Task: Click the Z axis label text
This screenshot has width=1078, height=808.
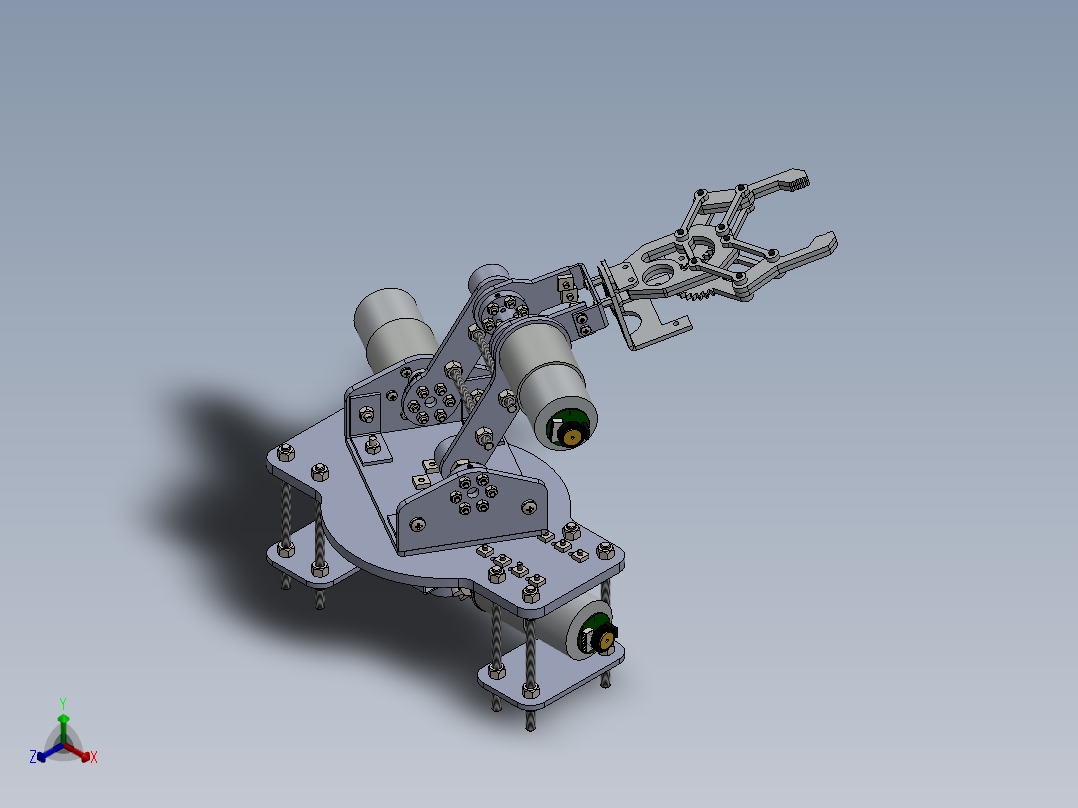Action: point(32,755)
